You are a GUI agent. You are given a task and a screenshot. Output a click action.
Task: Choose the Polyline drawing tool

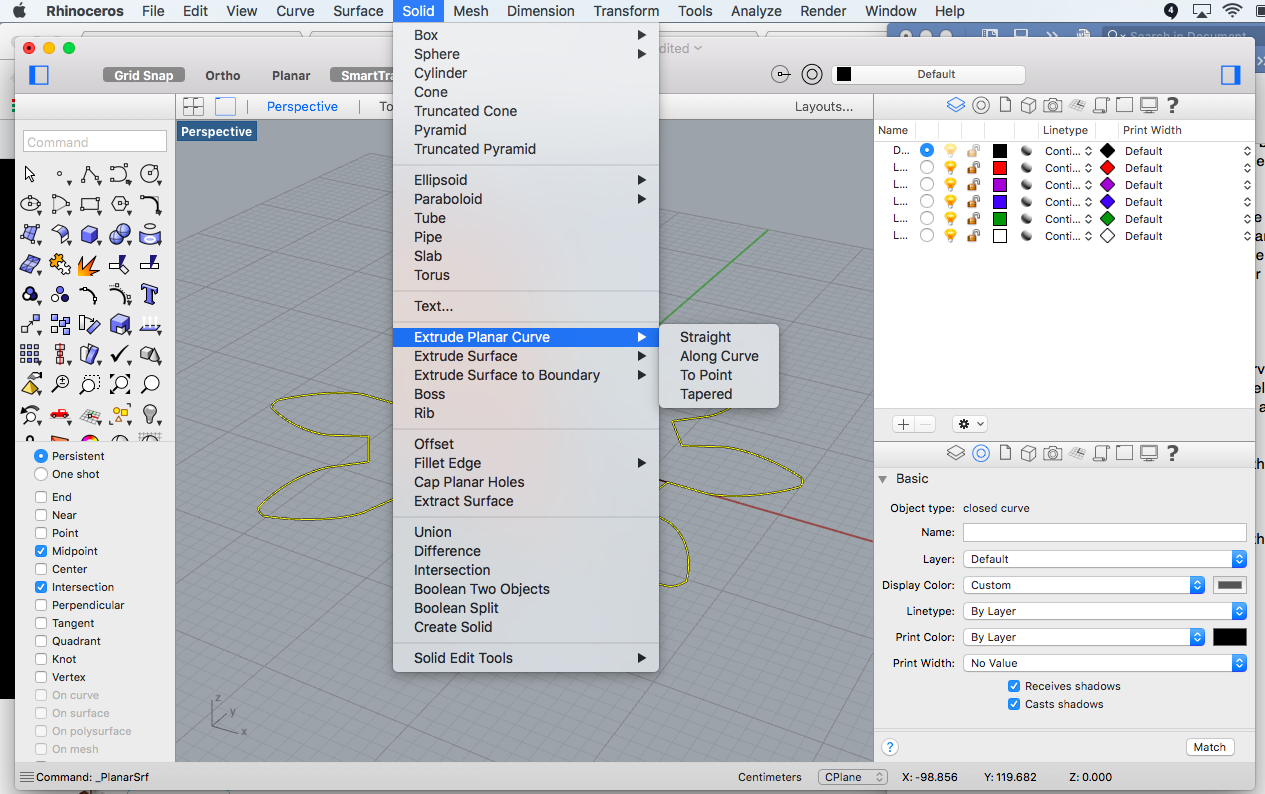tap(90, 174)
